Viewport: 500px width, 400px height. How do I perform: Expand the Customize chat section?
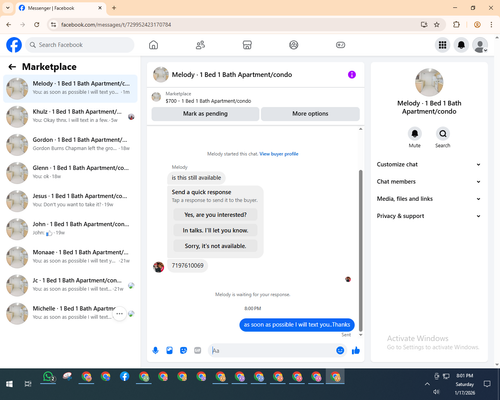pos(429,164)
